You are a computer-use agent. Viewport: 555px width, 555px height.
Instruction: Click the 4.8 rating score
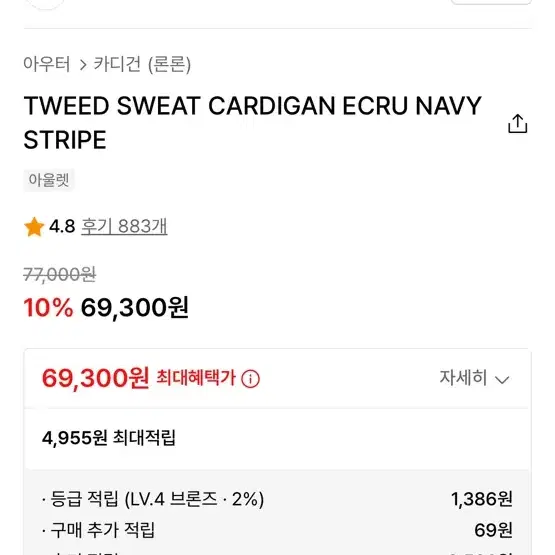click(x=62, y=226)
